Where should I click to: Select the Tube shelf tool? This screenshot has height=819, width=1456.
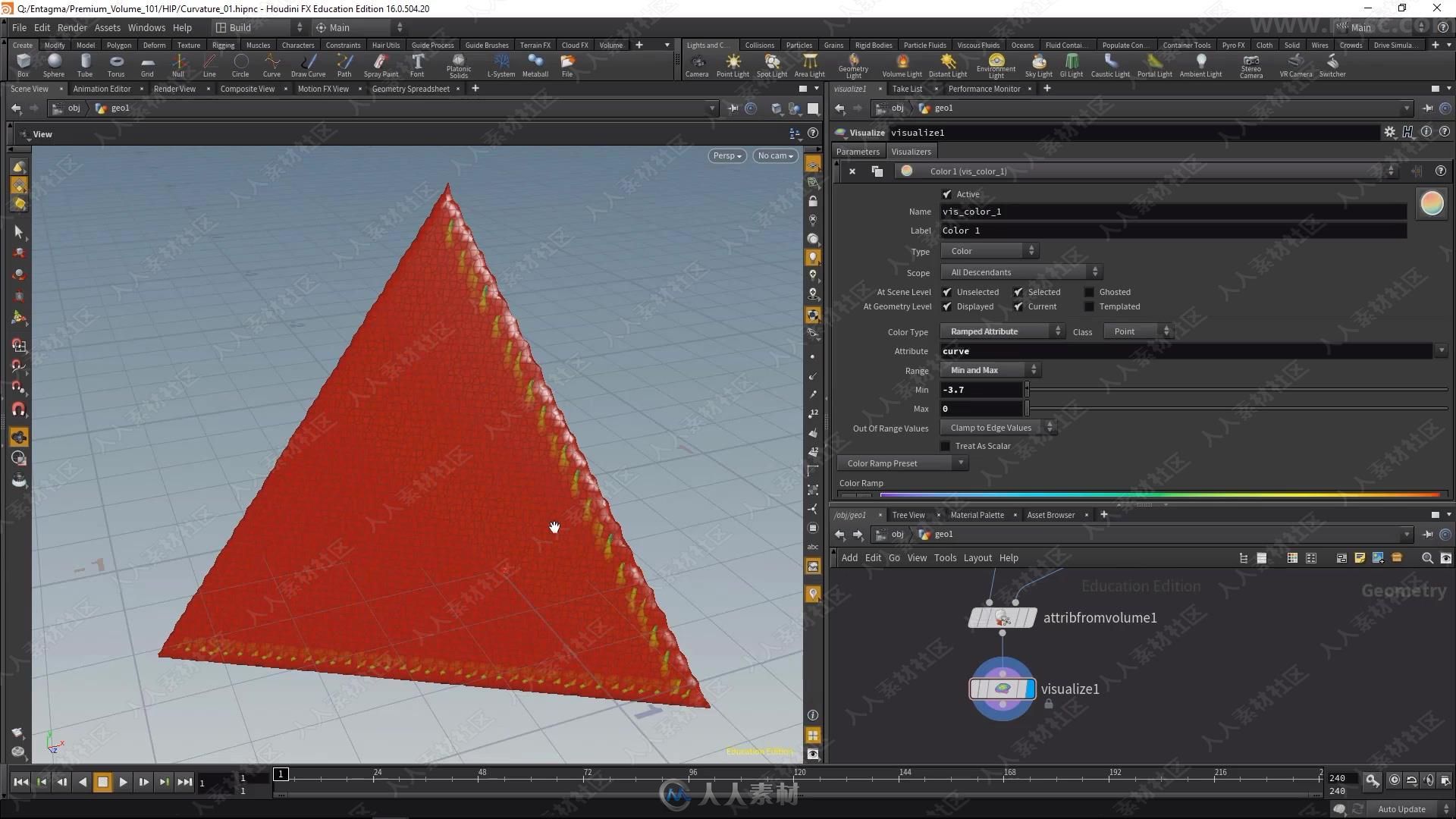(x=85, y=65)
